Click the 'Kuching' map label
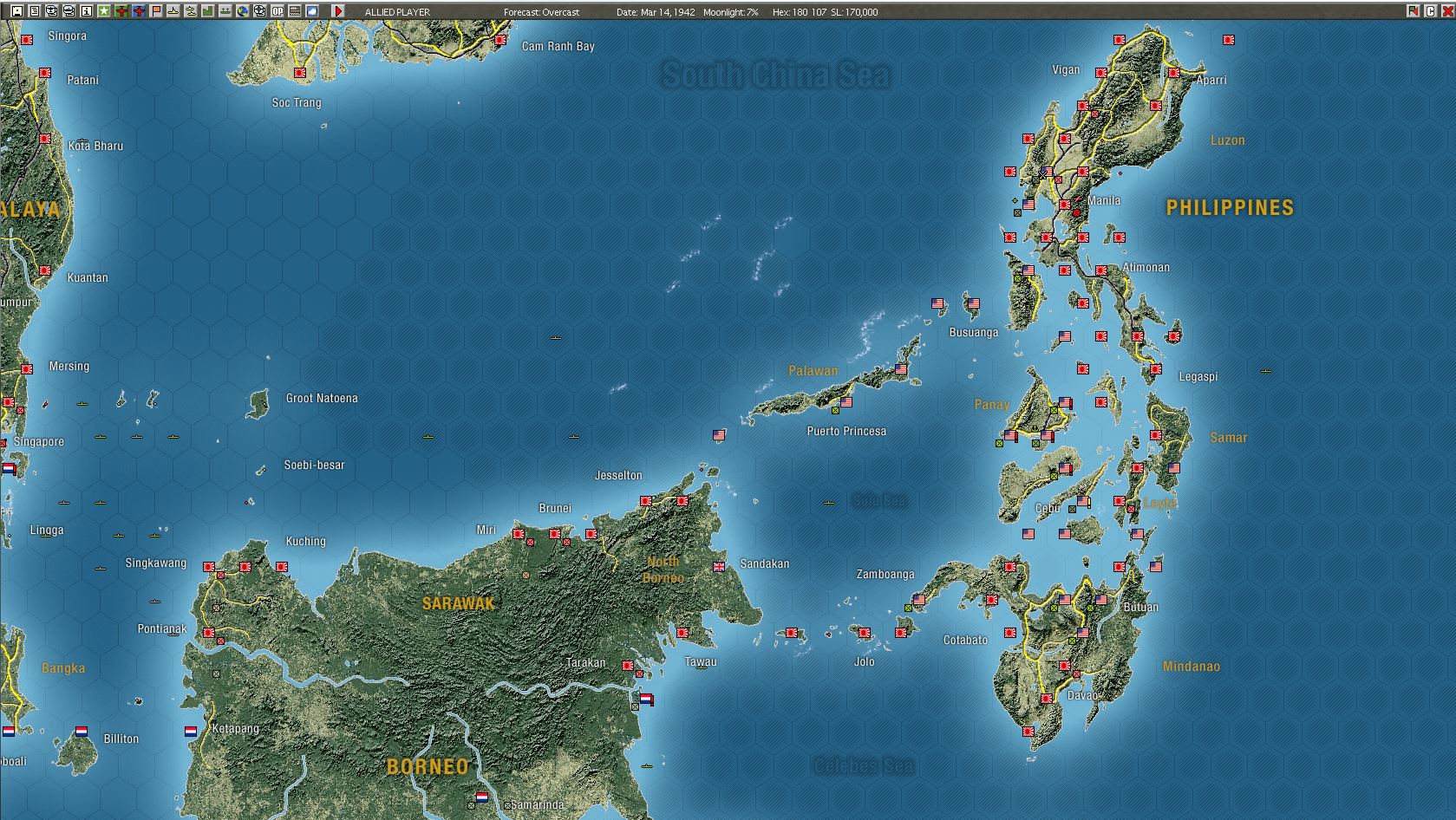The width and height of the screenshot is (1456, 820). click(306, 541)
